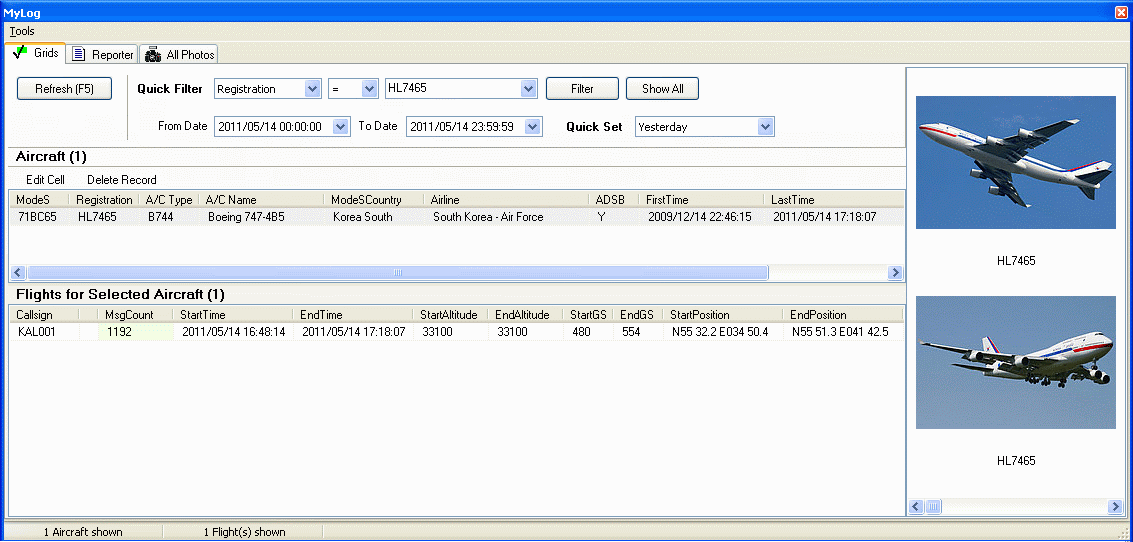Open the HL7465 filter value dropdown
Viewport: 1133px width, 542px height.
coord(530,89)
